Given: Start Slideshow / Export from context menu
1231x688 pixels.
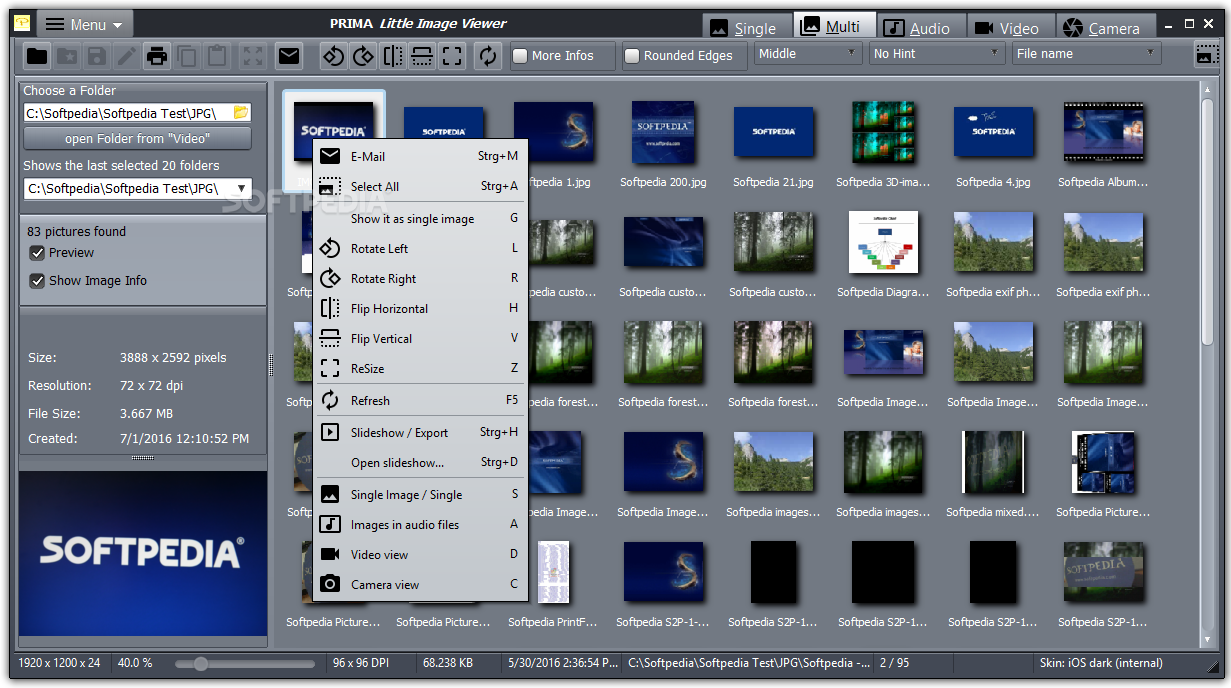Looking at the screenshot, I should (420, 432).
